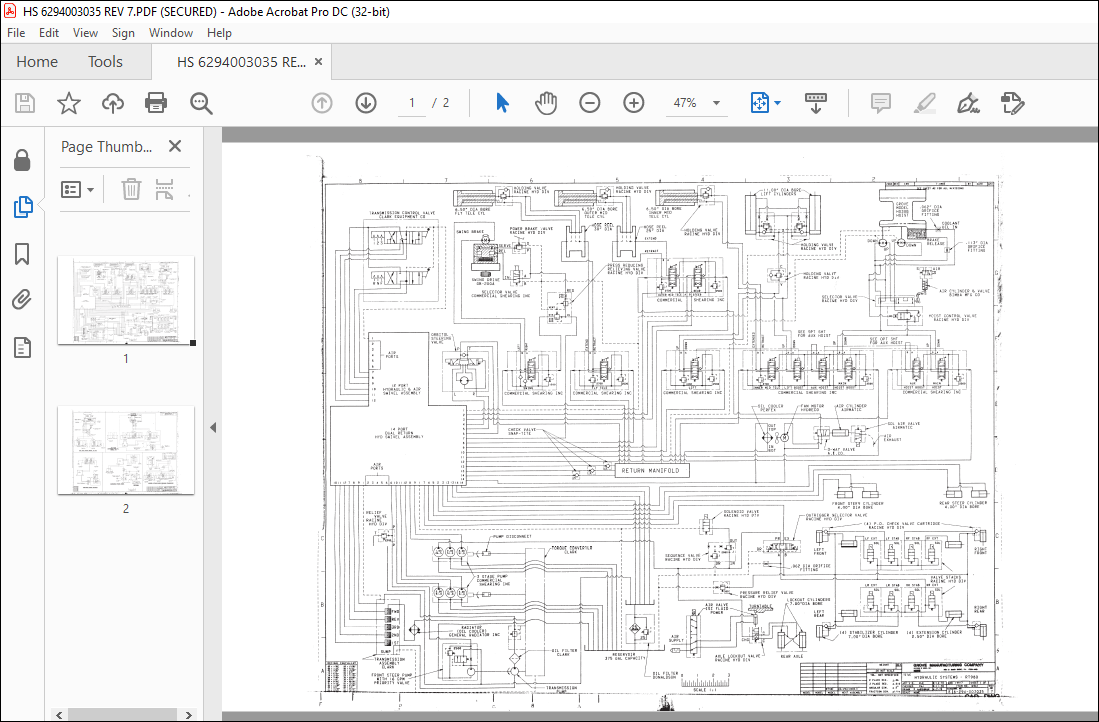Go to next page arrow
Screen dimensions: 1099x722
[x=366, y=103]
